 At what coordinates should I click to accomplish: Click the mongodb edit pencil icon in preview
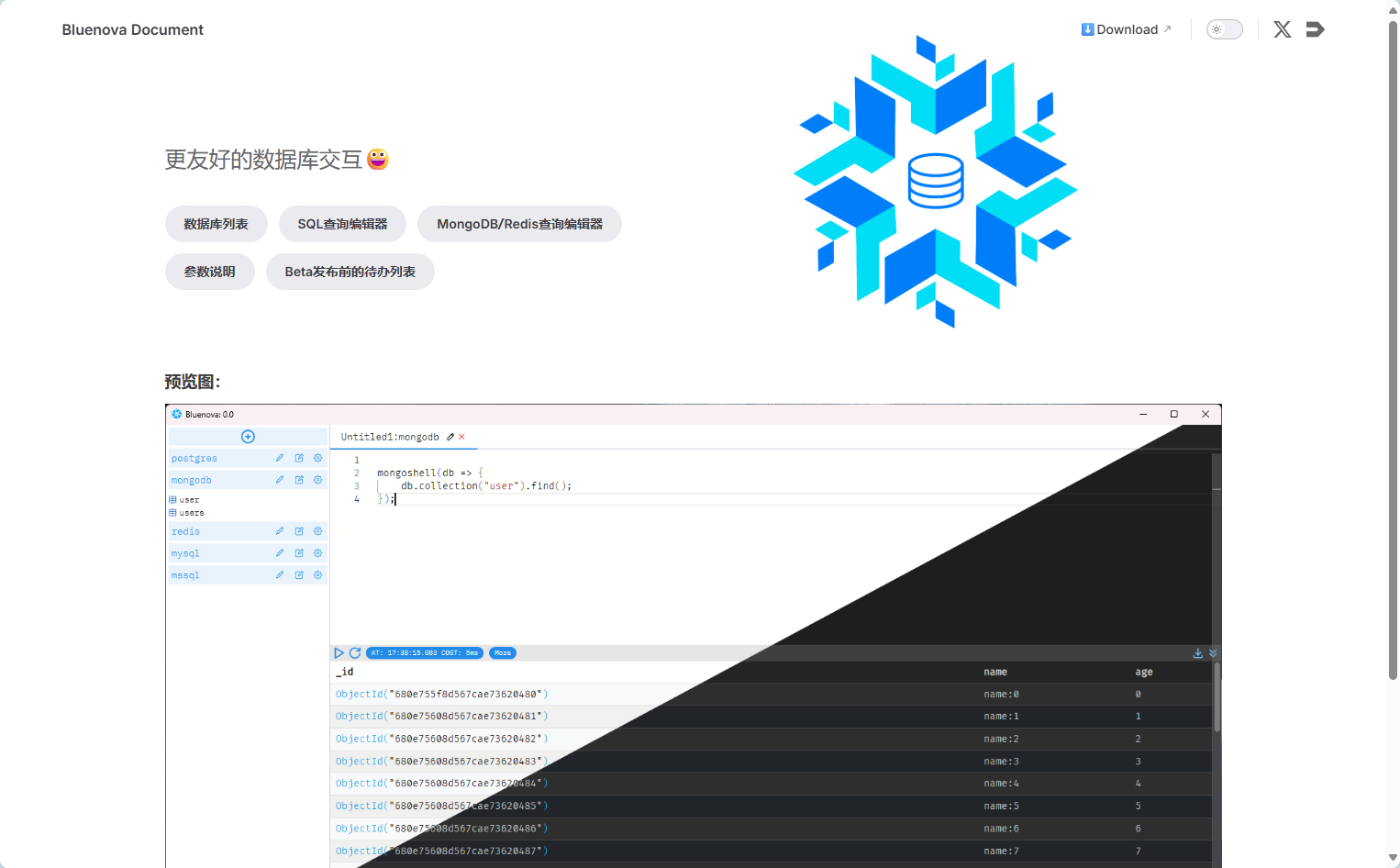(x=280, y=480)
